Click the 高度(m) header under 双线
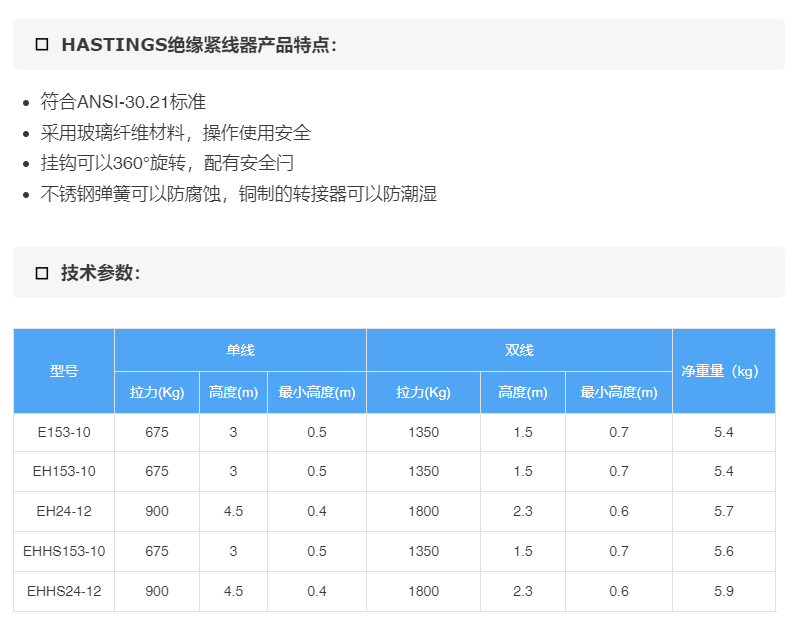The height and width of the screenshot is (631, 800). point(523,392)
